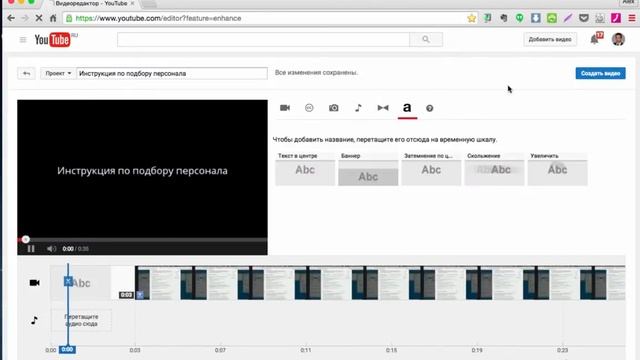Go to browser home page
This screenshot has width=640, height=360.
53,18
